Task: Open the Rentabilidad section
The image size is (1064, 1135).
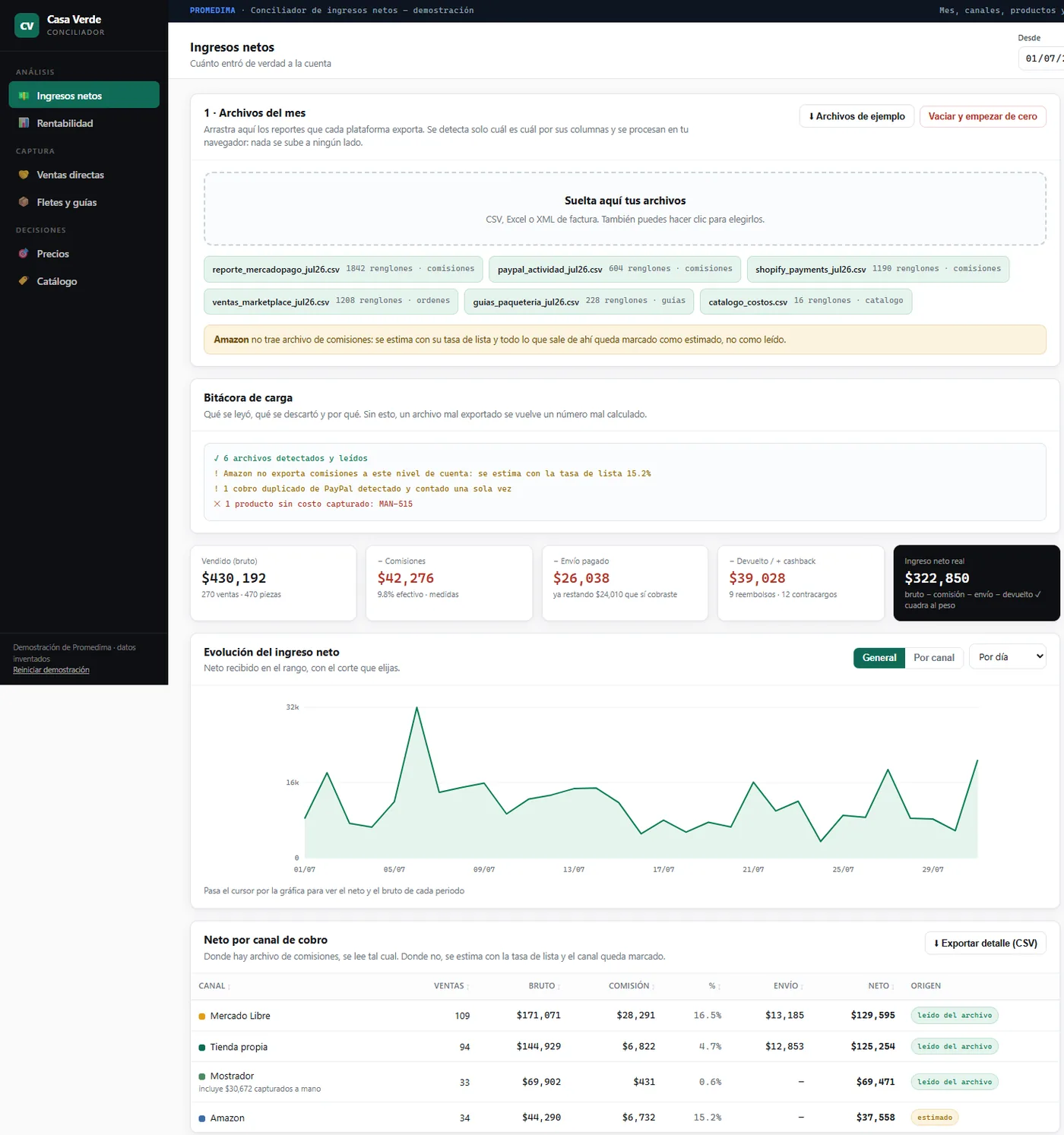Action: (84, 123)
